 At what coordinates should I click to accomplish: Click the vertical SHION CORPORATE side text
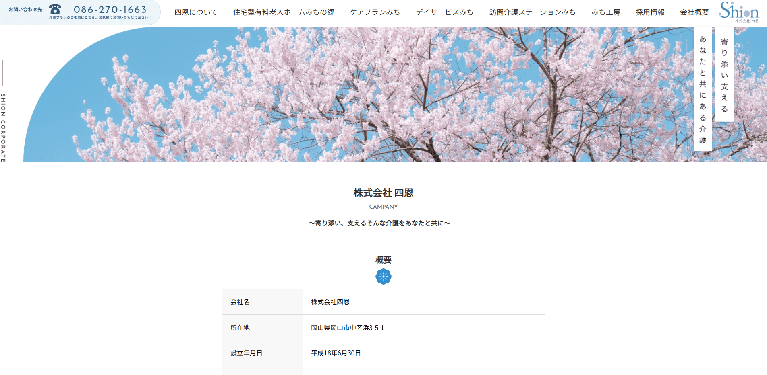(x=3, y=127)
